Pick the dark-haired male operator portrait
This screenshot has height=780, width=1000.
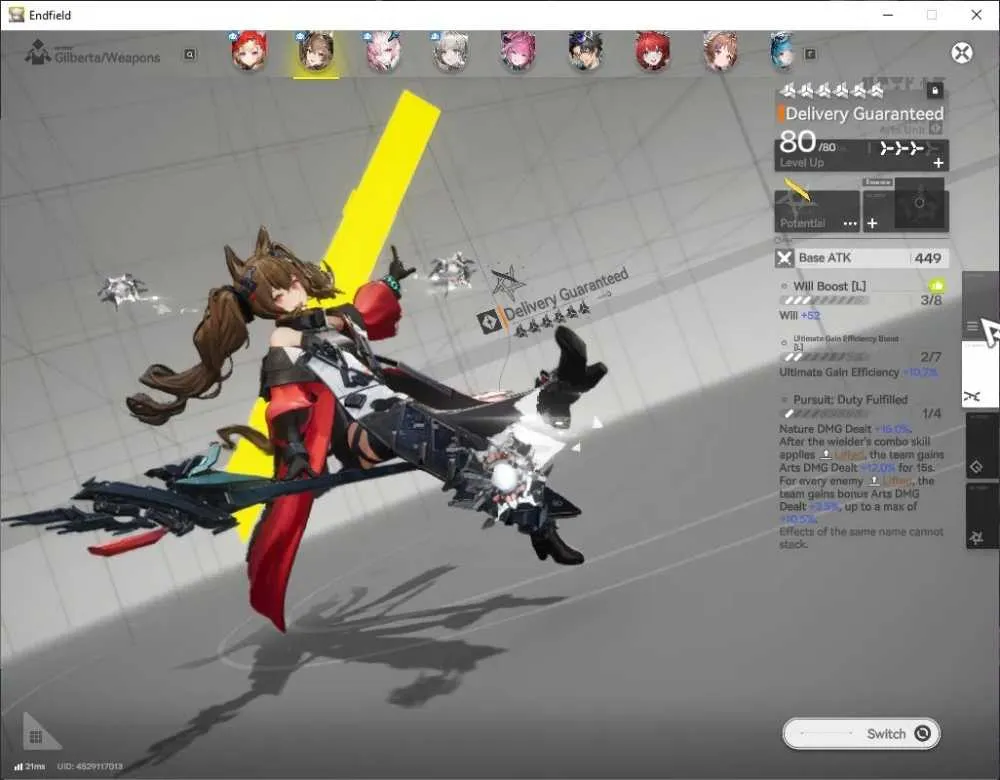click(585, 51)
